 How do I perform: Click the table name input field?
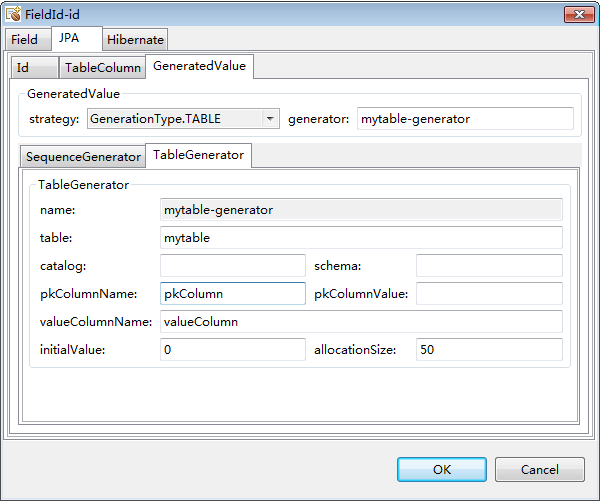(361, 238)
